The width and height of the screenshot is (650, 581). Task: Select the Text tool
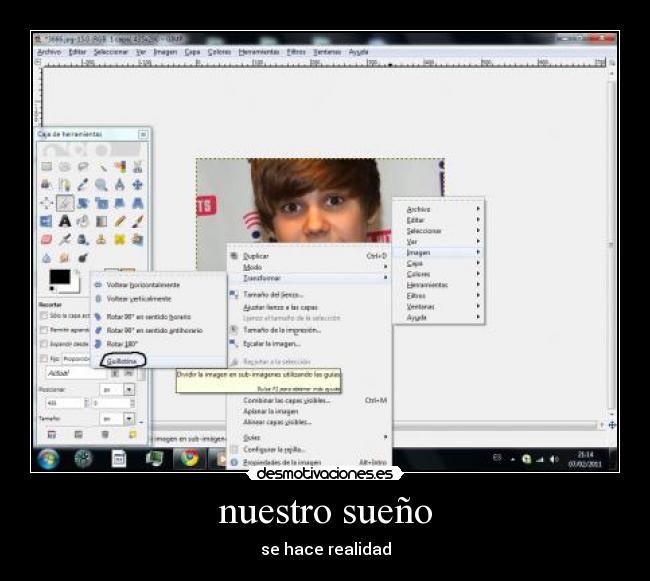click(x=64, y=221)
